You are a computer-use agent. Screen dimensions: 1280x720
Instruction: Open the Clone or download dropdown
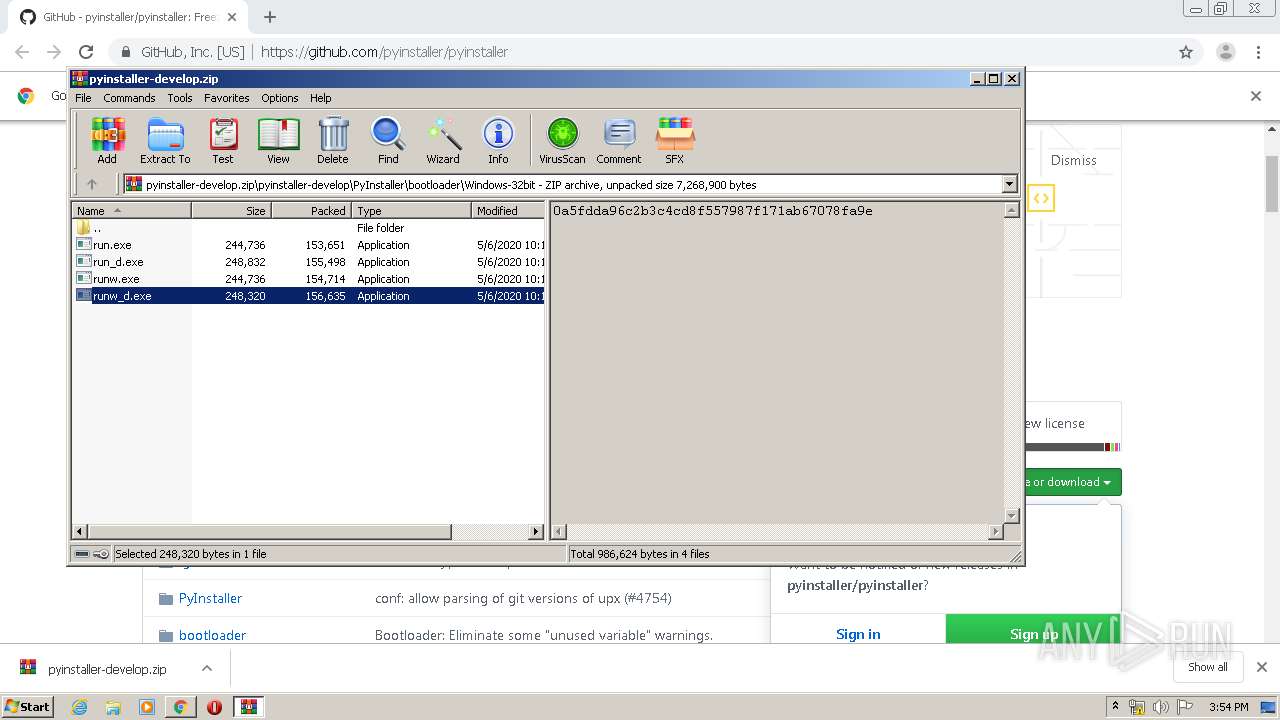coord(1072,482)
